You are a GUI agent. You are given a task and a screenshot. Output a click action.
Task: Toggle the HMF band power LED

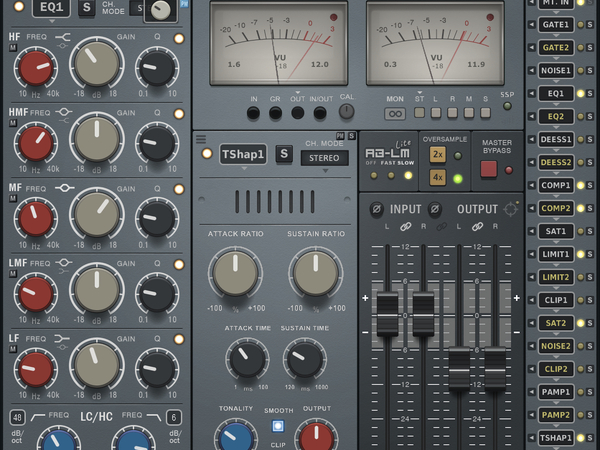tap(179, 112)
